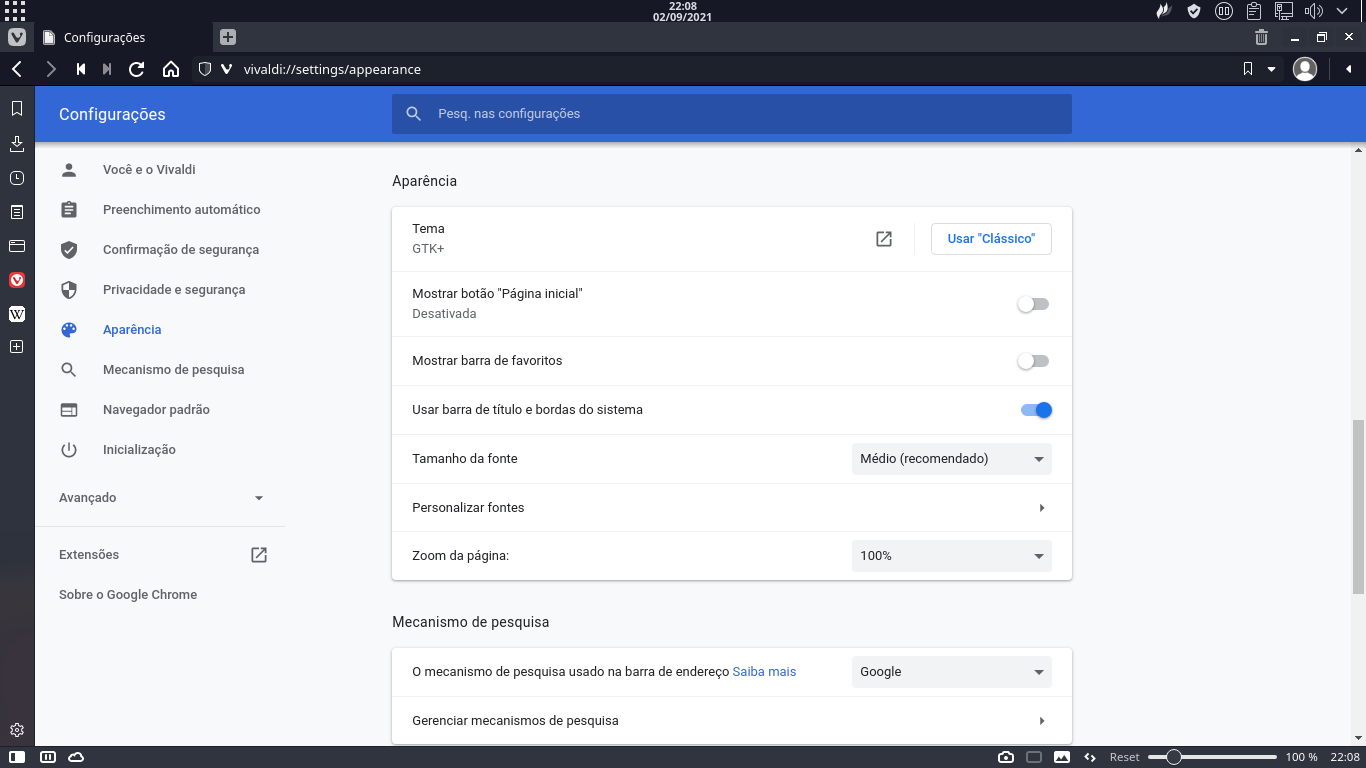Enable Mostrar barra de favoritos

click(1033, 361)
